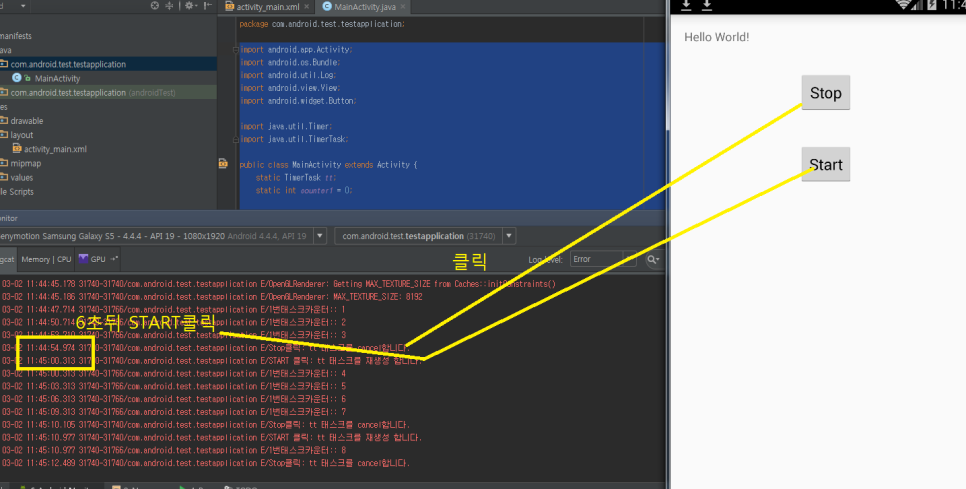The height and width of the screenshot is (489, 966).
Task: Switch to the activity_main.xml editor tab
Action: (268, 6)
